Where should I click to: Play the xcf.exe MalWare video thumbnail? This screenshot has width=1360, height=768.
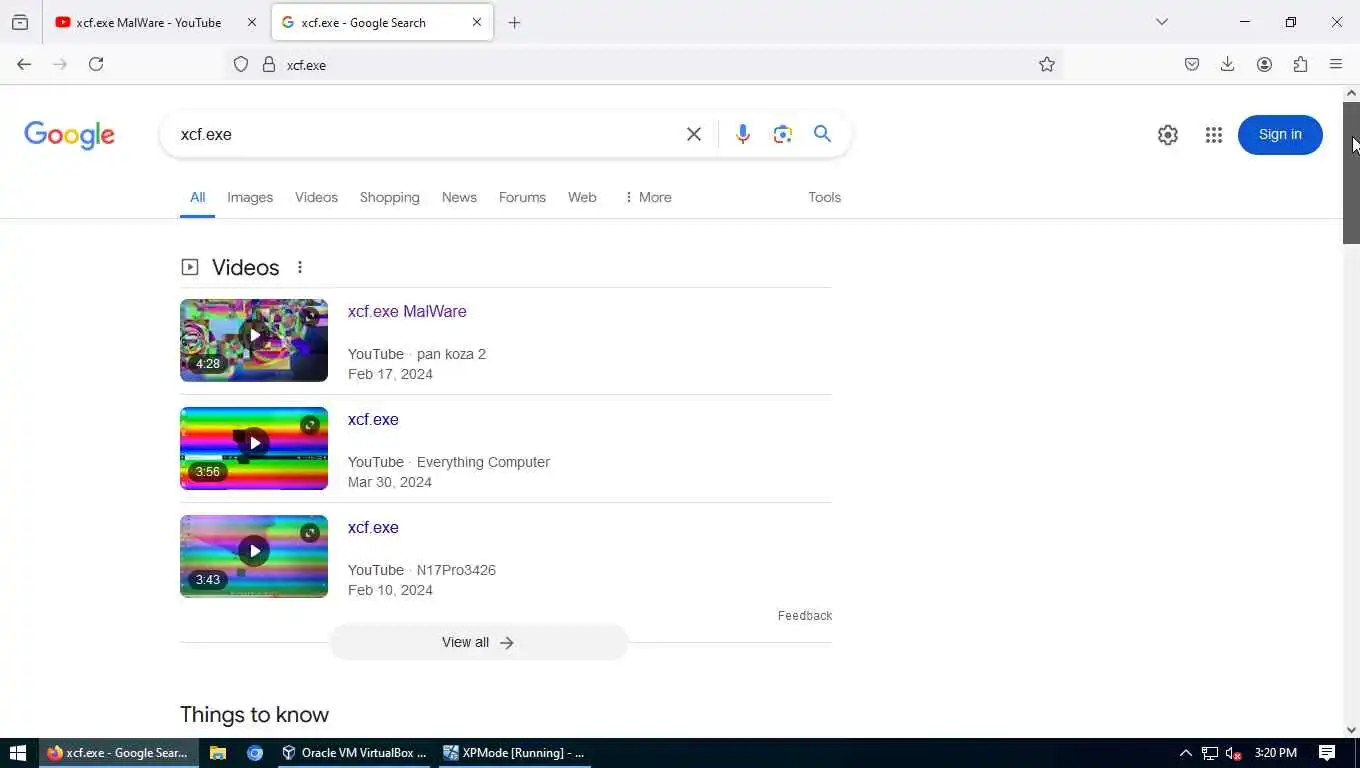(254, 340)
